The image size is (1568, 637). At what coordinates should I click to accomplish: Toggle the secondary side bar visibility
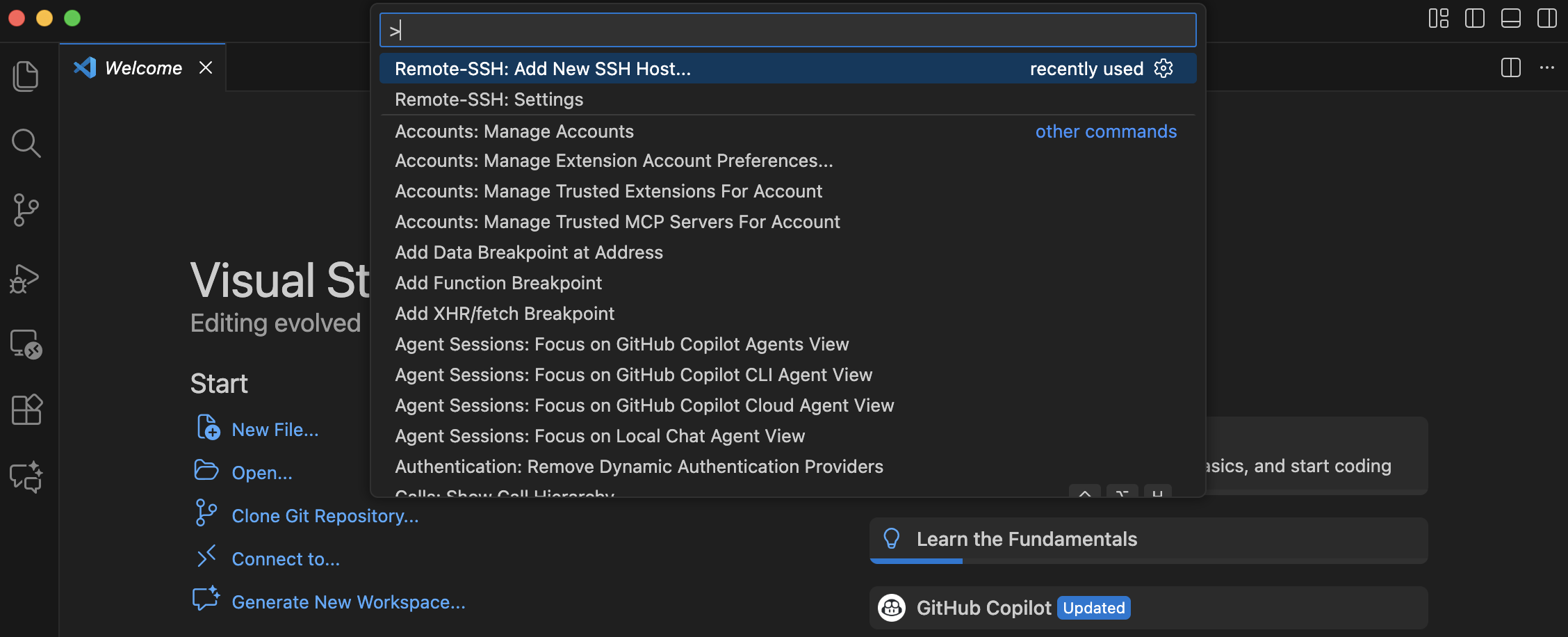(1546, 18)
